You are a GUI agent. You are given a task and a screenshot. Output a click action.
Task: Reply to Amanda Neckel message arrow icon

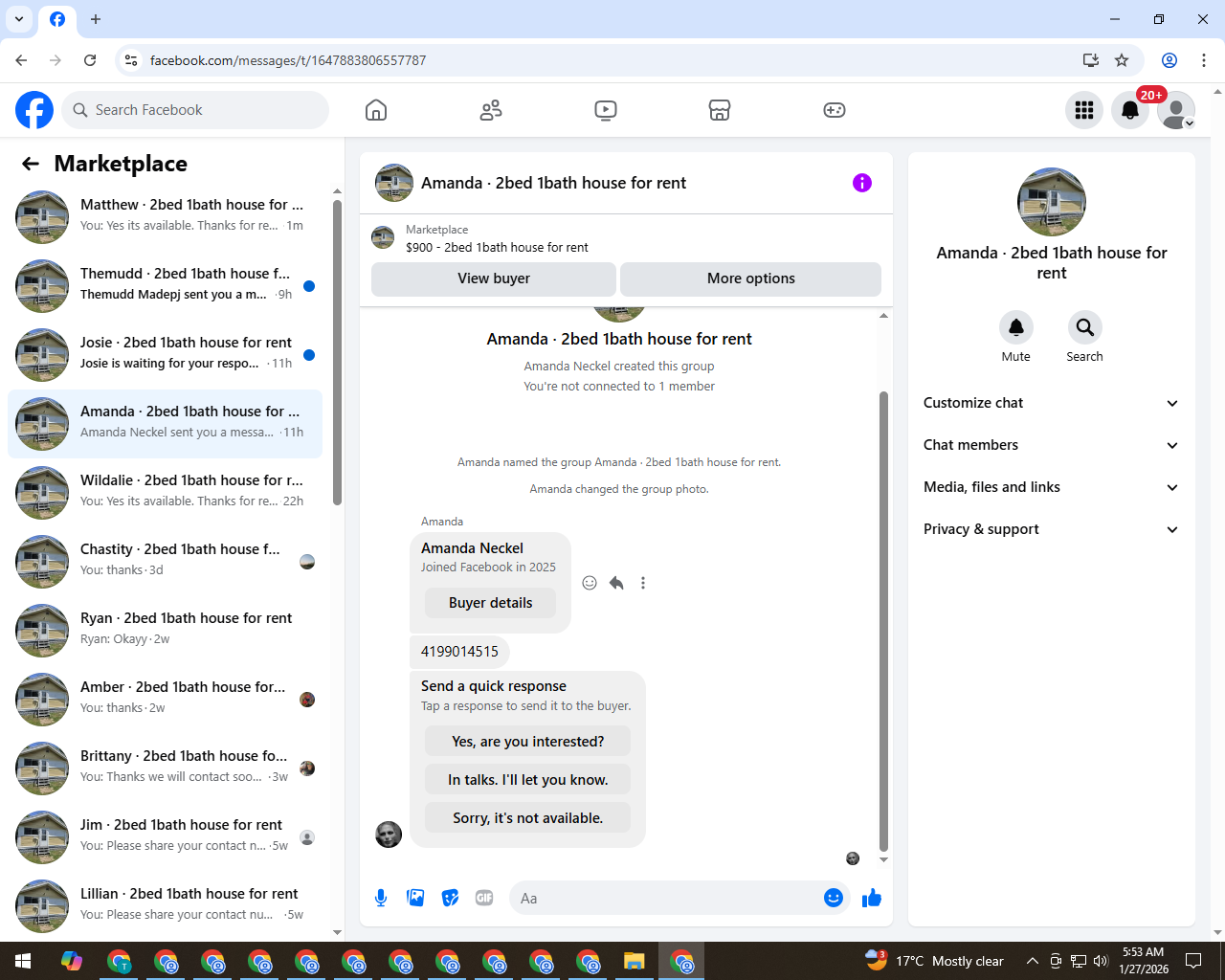[616, 583]
